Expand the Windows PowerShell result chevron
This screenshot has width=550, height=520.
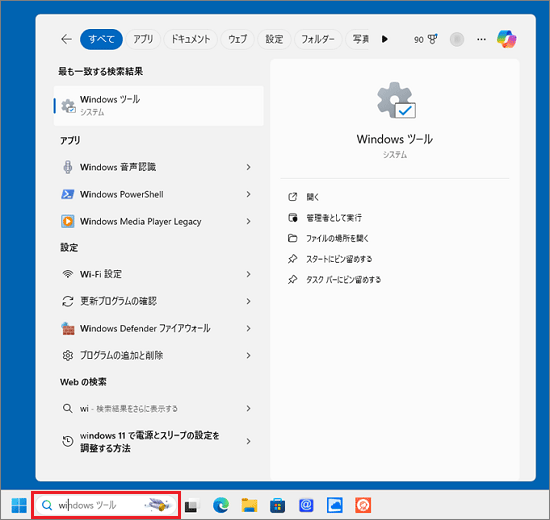point(248,194)
